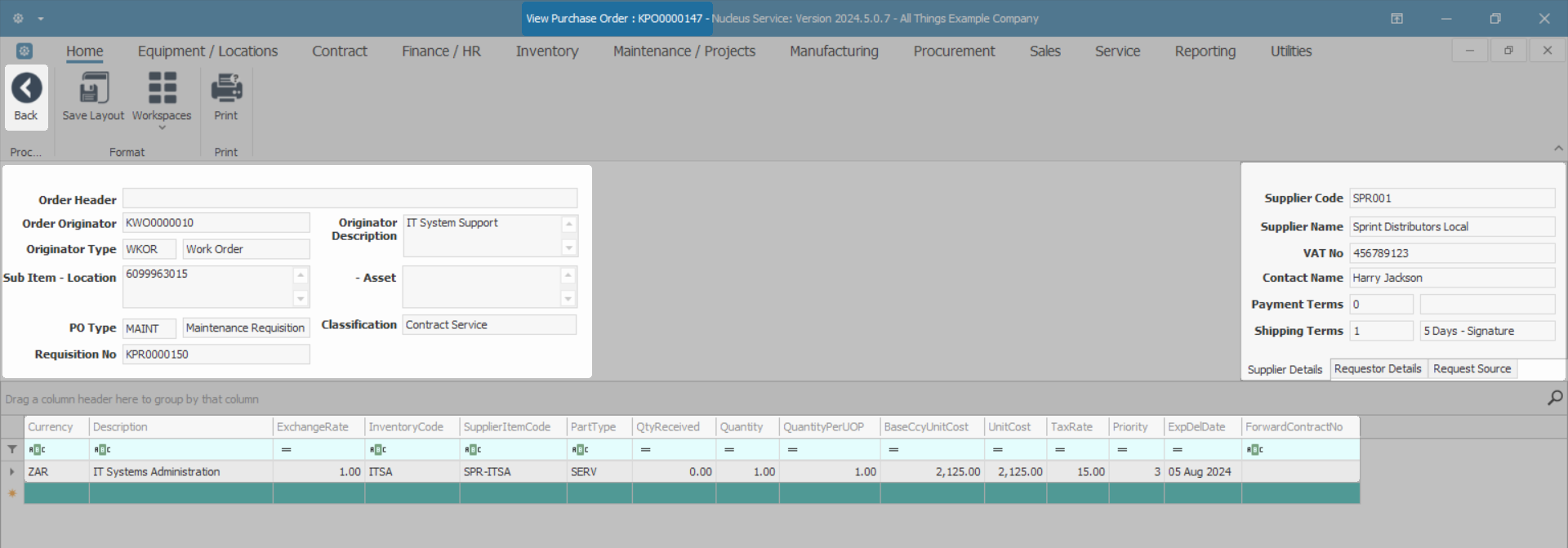Click the Originator Description scroll down arrow
This screenshot has height=548, width=1568.
569,247
